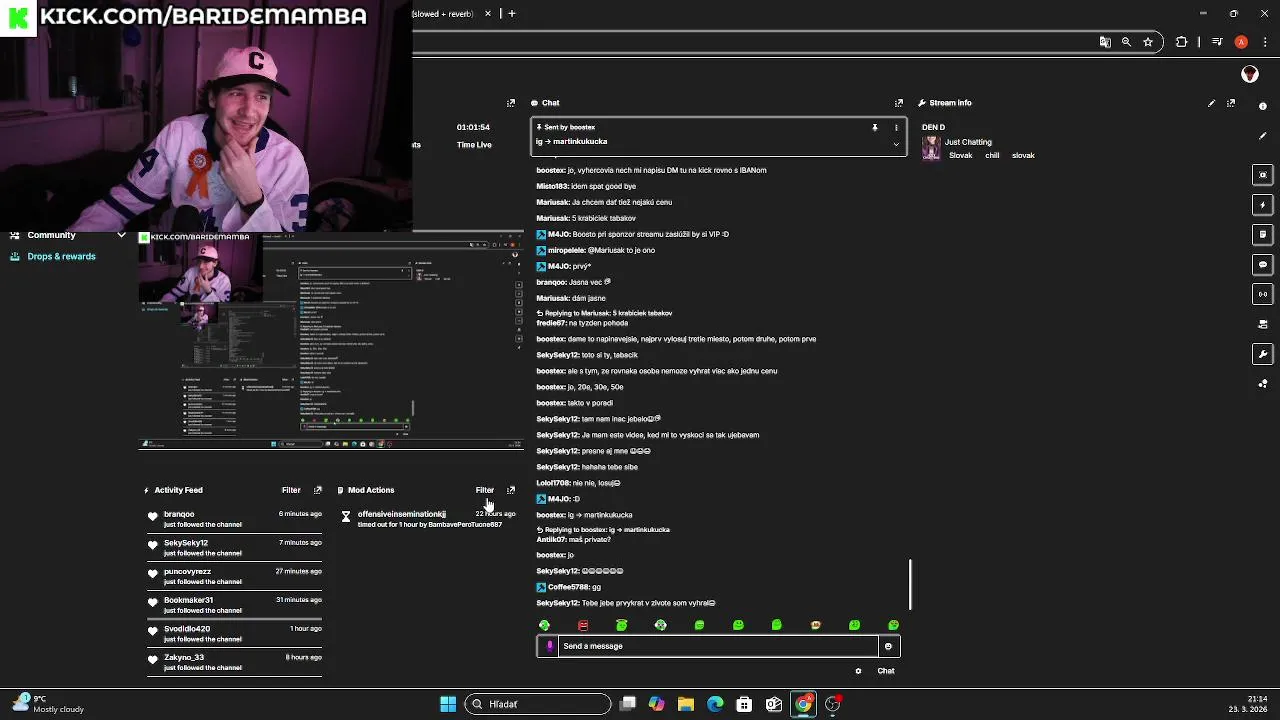This screenshot has width=1280, height=720.
Task: Open SekySeky12's follow activity entry
Action: [x=235, y=548]
